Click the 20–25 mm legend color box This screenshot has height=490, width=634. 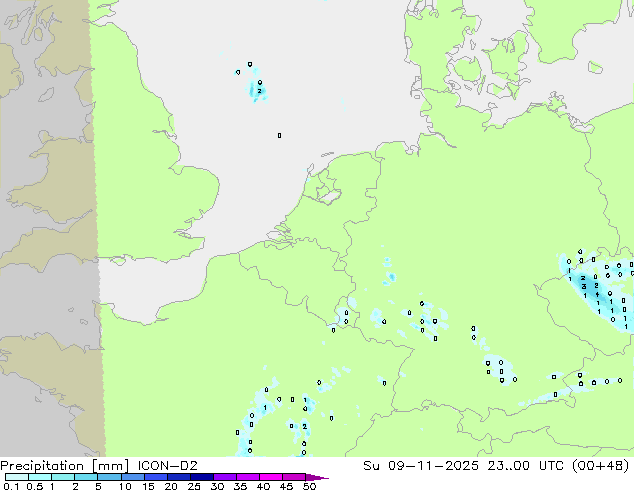(x=178, y=477)
